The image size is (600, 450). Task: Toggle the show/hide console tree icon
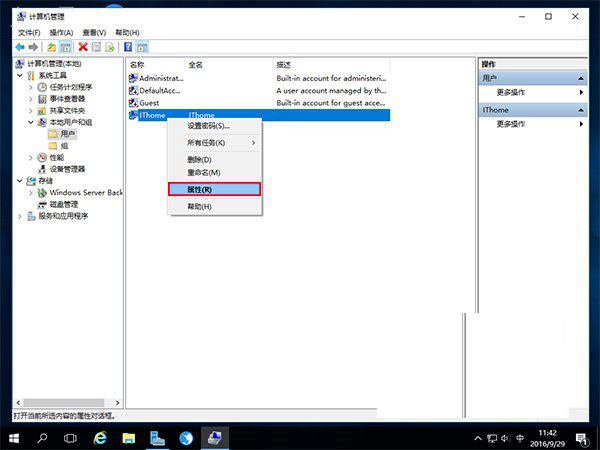[65, 47]
